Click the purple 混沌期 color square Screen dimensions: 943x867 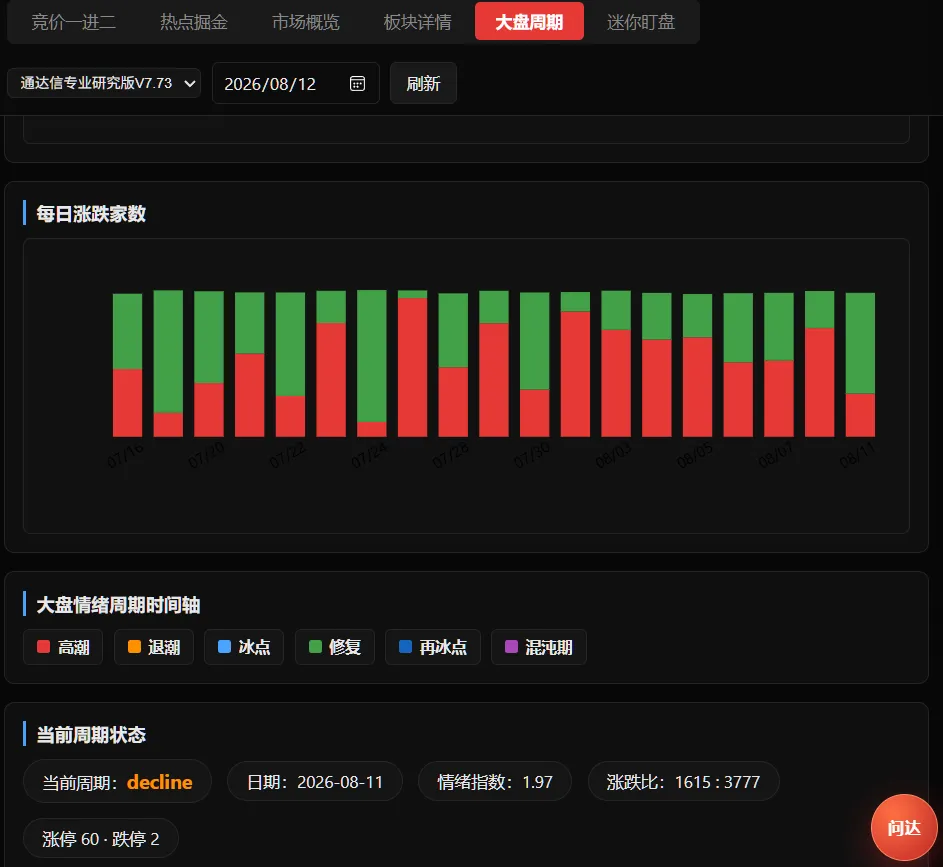pos(511,646)
